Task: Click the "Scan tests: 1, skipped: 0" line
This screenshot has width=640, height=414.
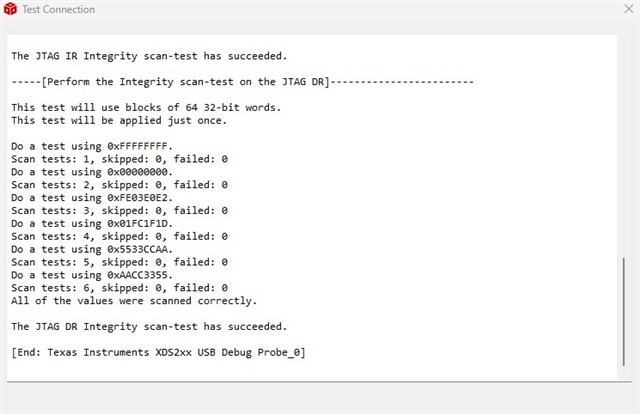Action: (119, 159)
